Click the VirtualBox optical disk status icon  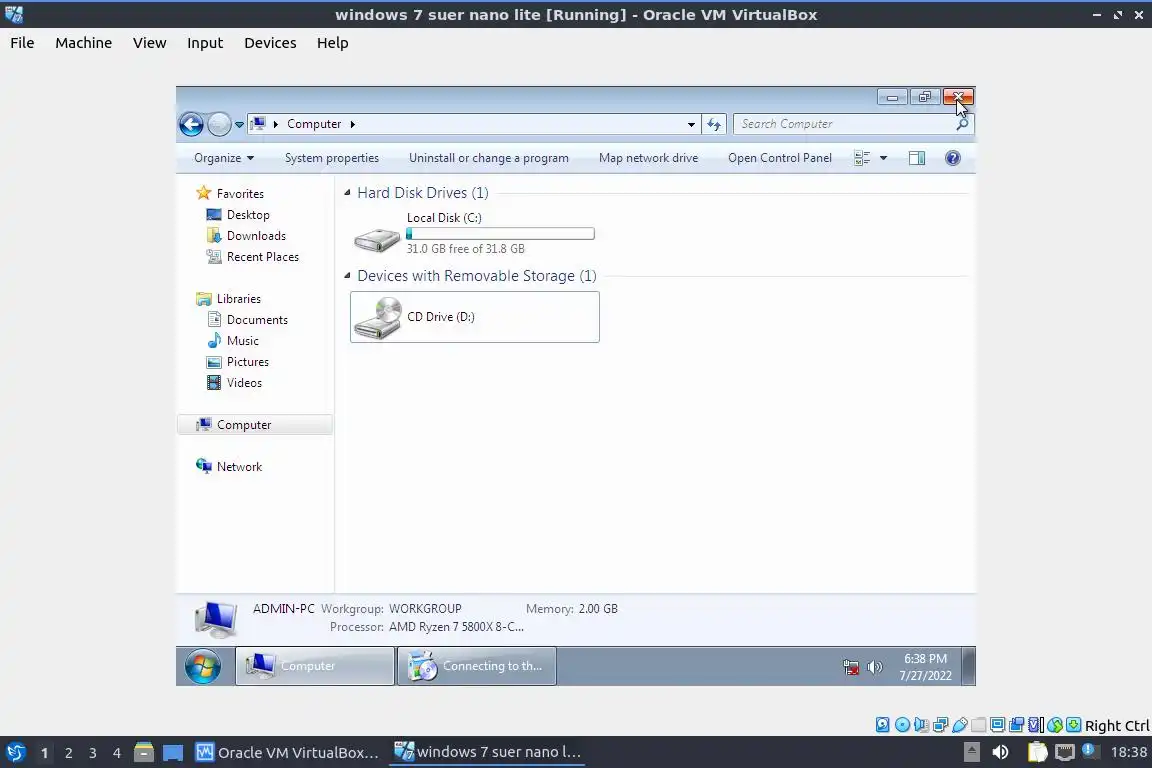[902, 725]
